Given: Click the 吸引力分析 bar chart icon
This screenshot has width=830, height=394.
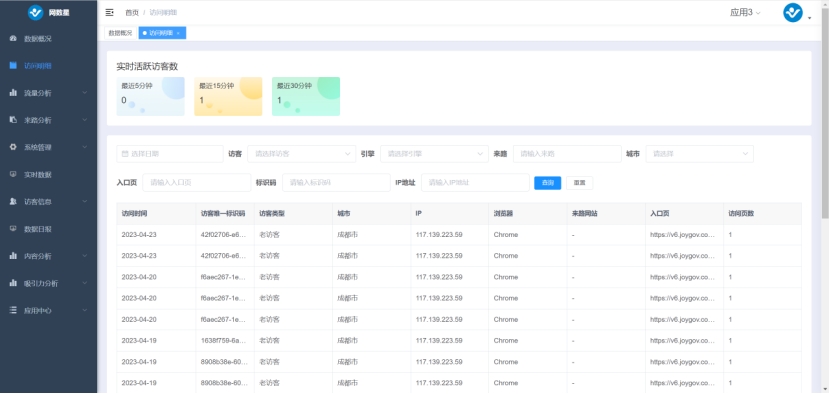Looking at the screenshot, I should 13,283.
